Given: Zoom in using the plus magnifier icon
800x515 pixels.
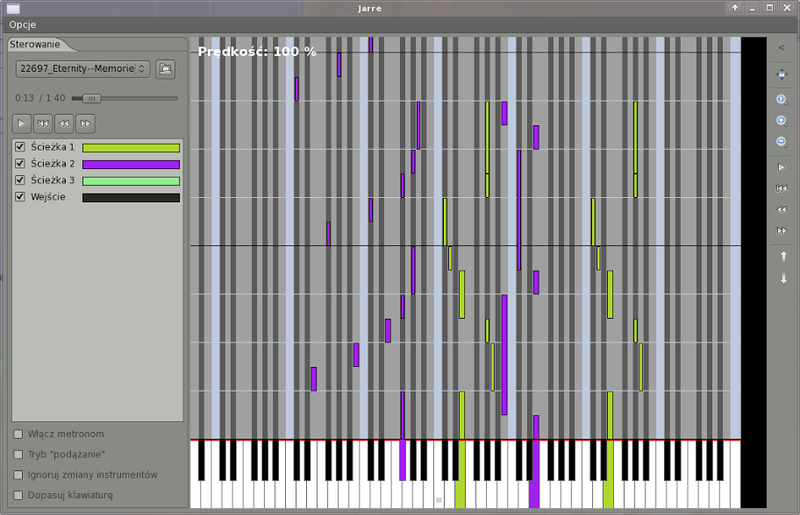Looking at the screenshot, I should (x=782, y=121).
